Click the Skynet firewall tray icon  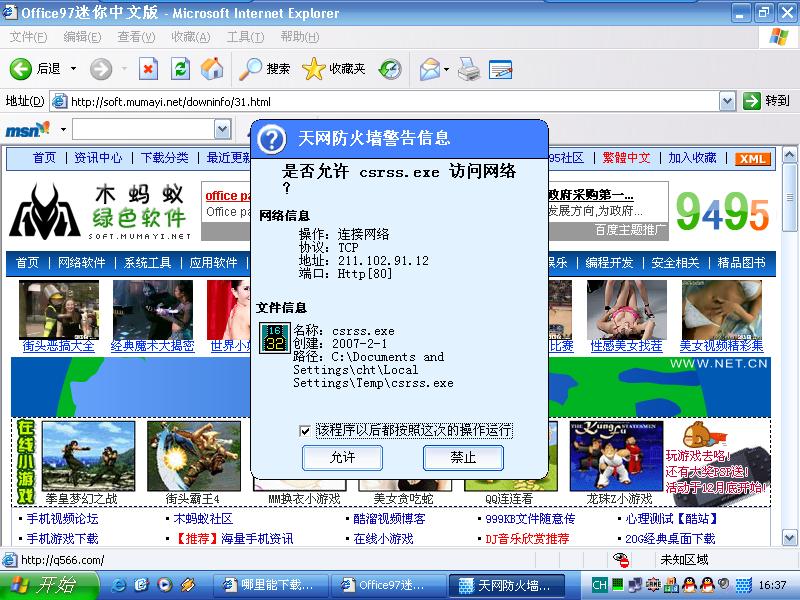coord(744,585)
